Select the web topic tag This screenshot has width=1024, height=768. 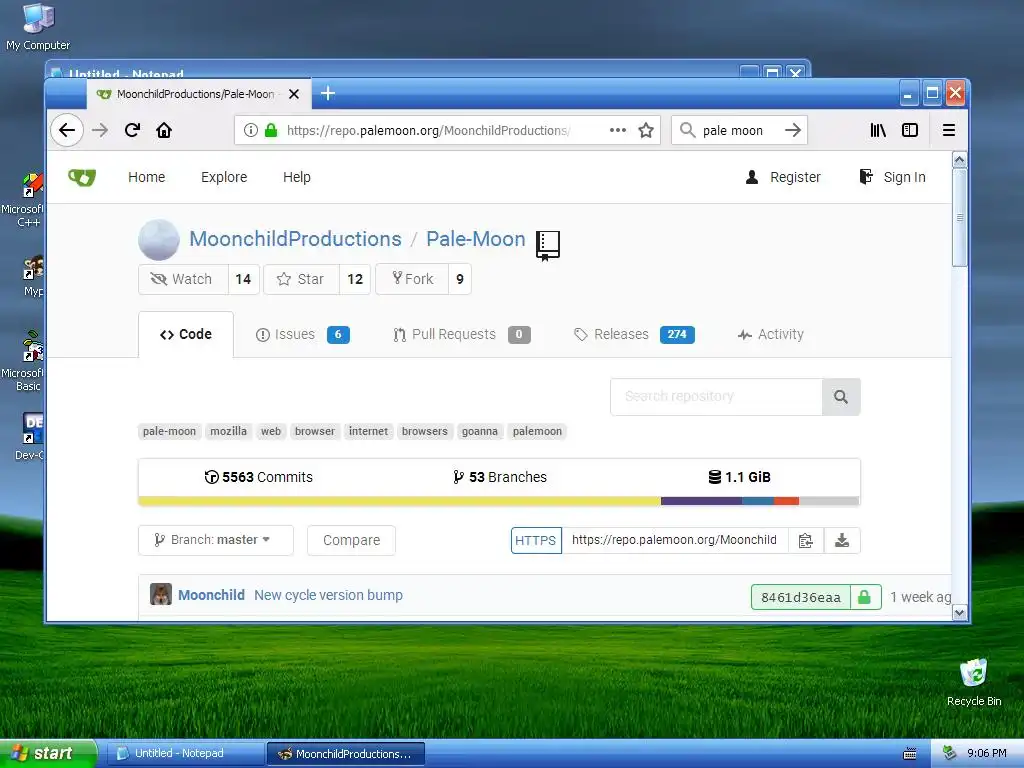pyautogui.click(x=271, y=431)
